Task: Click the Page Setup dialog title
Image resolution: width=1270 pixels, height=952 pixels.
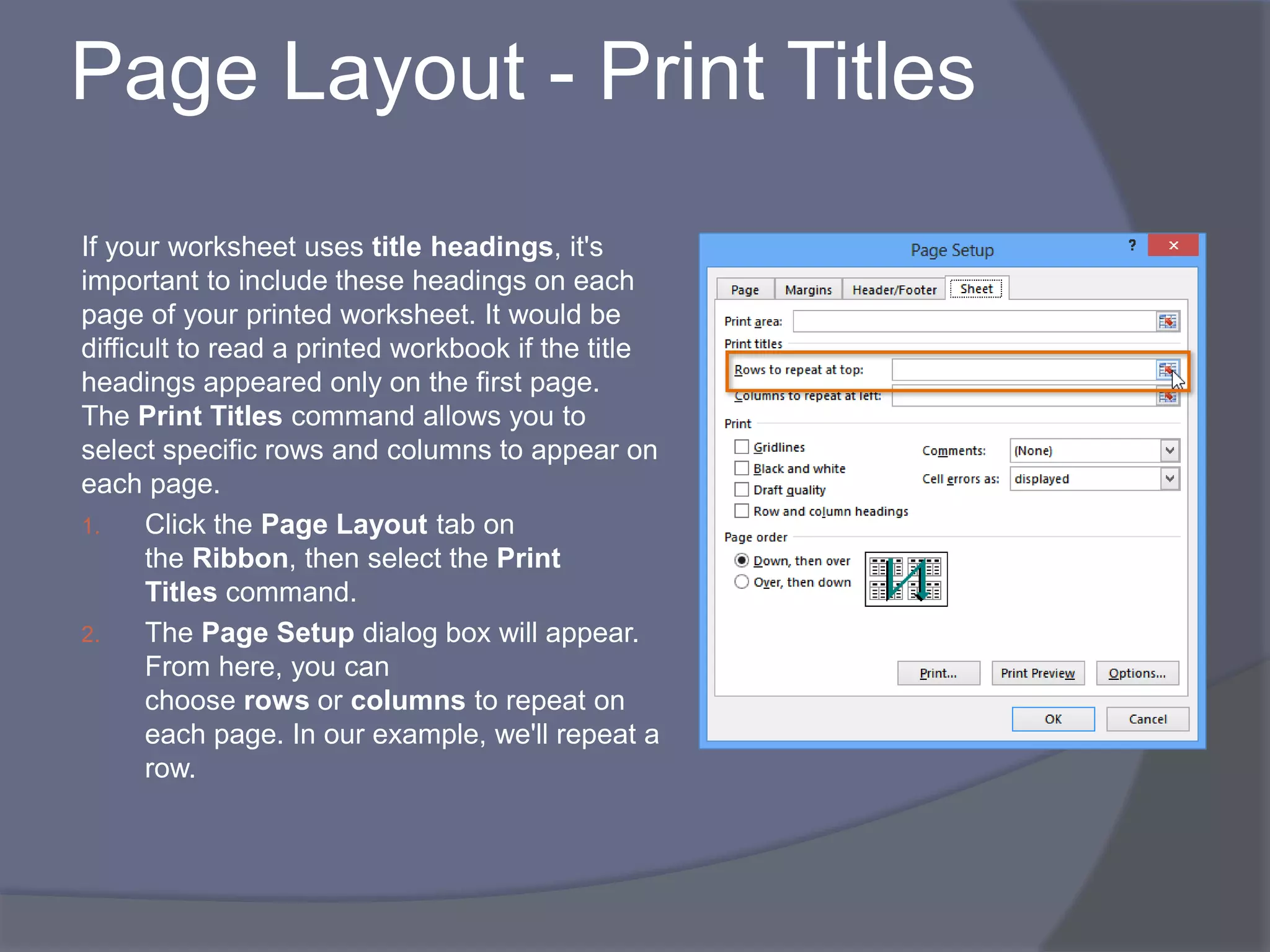Action: click(952, 250)
